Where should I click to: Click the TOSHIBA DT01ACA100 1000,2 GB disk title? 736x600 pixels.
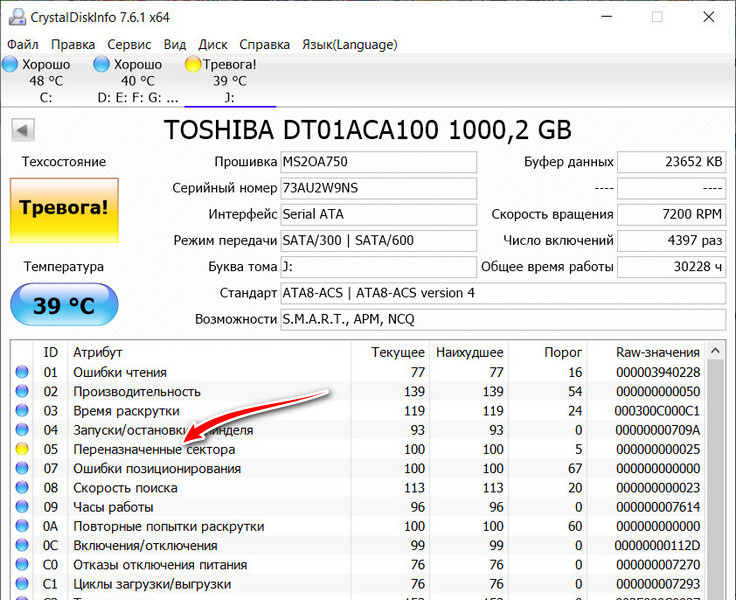tap(368, 130)
